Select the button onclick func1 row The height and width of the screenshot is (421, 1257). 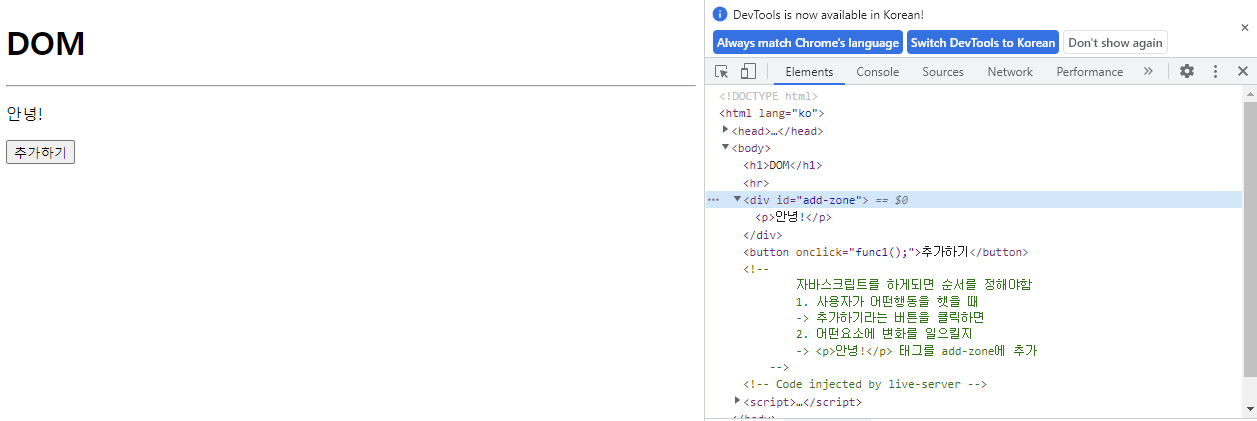pyautogui.click(x=885, y=252)
